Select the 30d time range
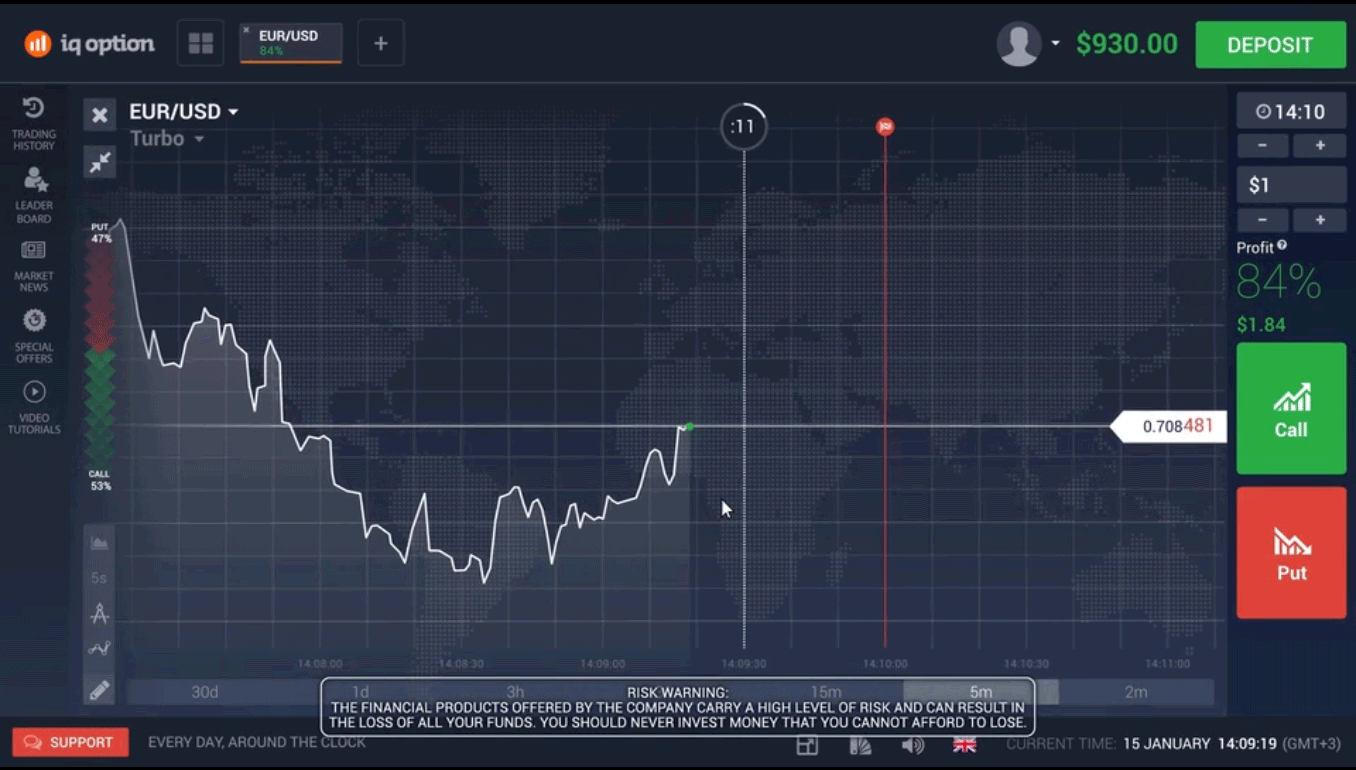The width and height of the screenshot is (1356, 770). (x=205, y=692)
